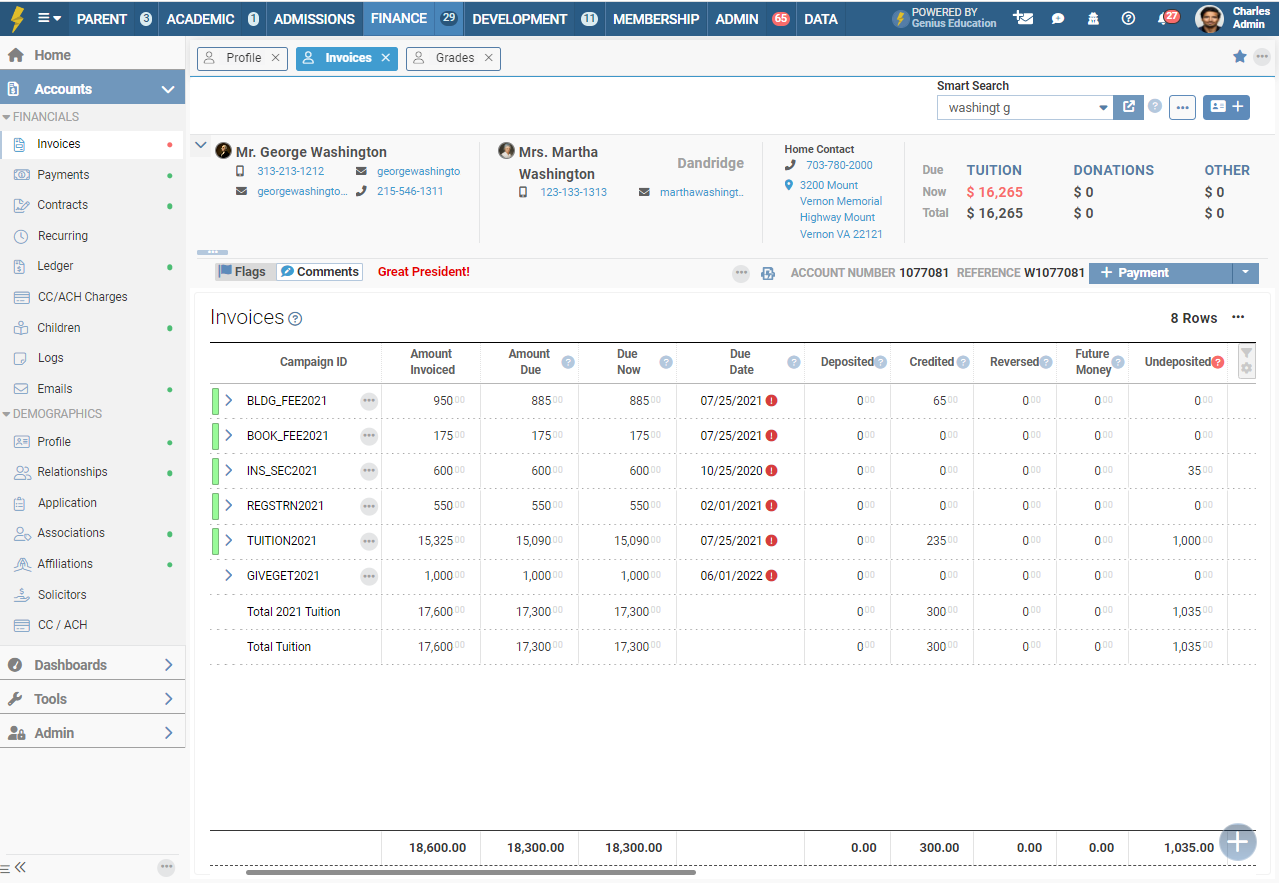Open the chat bubble icon in header

(1058, 19)
